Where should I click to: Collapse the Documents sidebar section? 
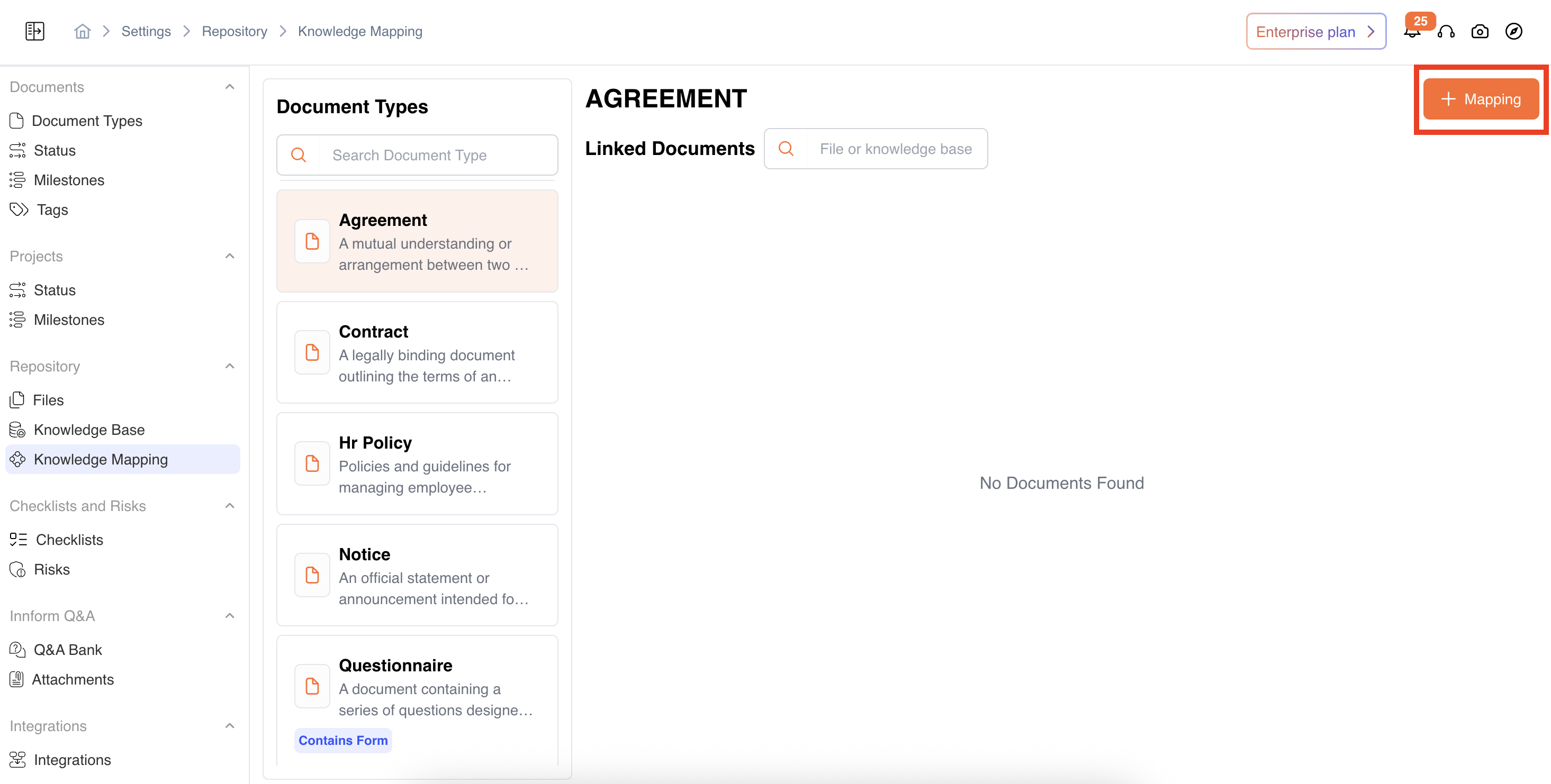coord(229,87)
